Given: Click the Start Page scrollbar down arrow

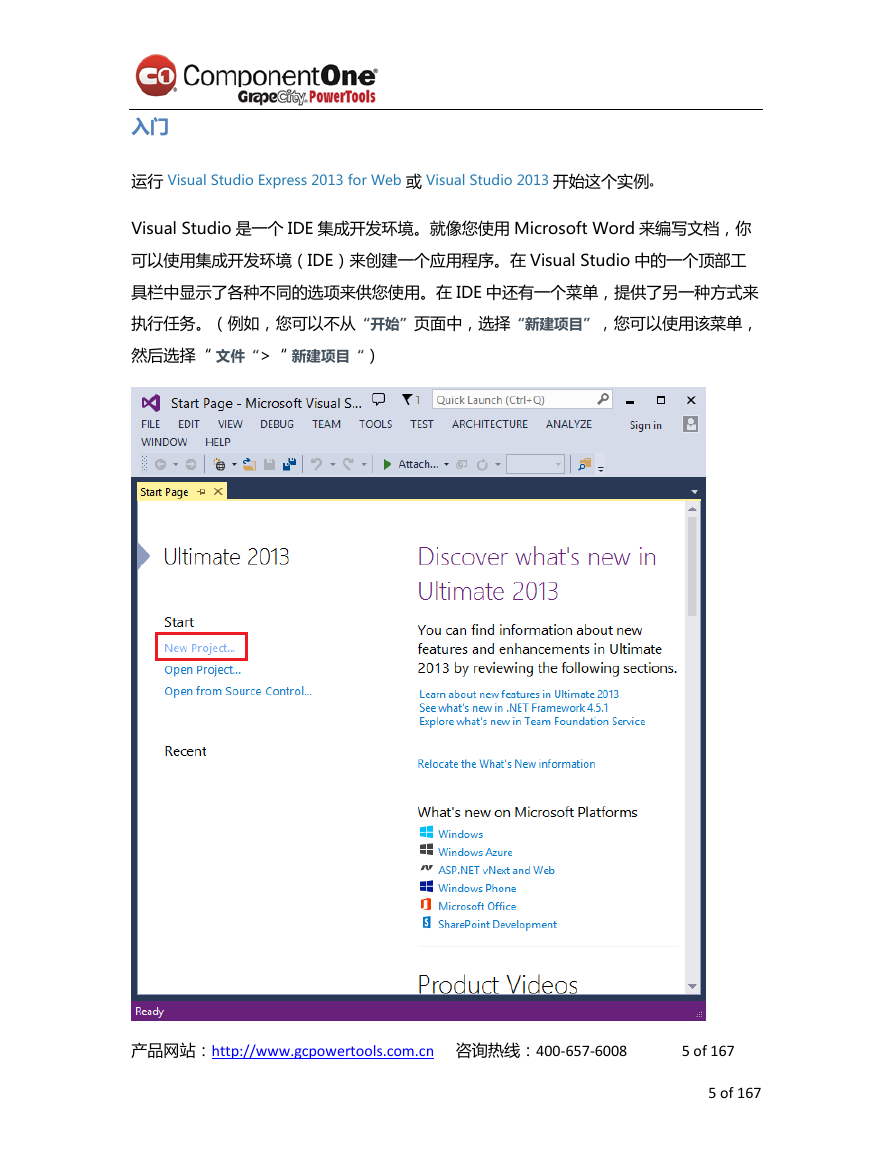Looking at the screenshot, I should (x=692, y=986).
